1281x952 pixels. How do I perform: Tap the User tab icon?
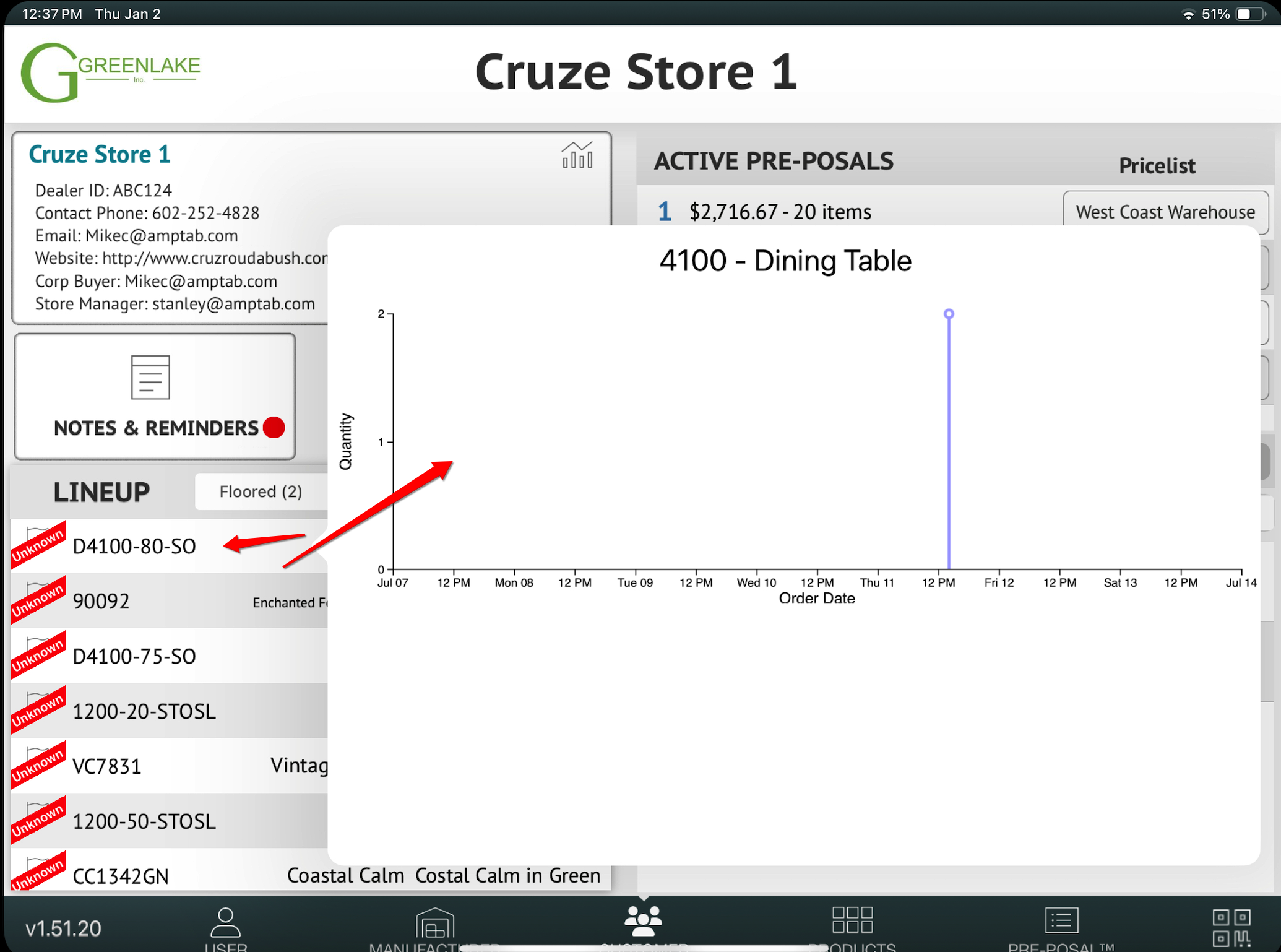[x=225, y=923]
